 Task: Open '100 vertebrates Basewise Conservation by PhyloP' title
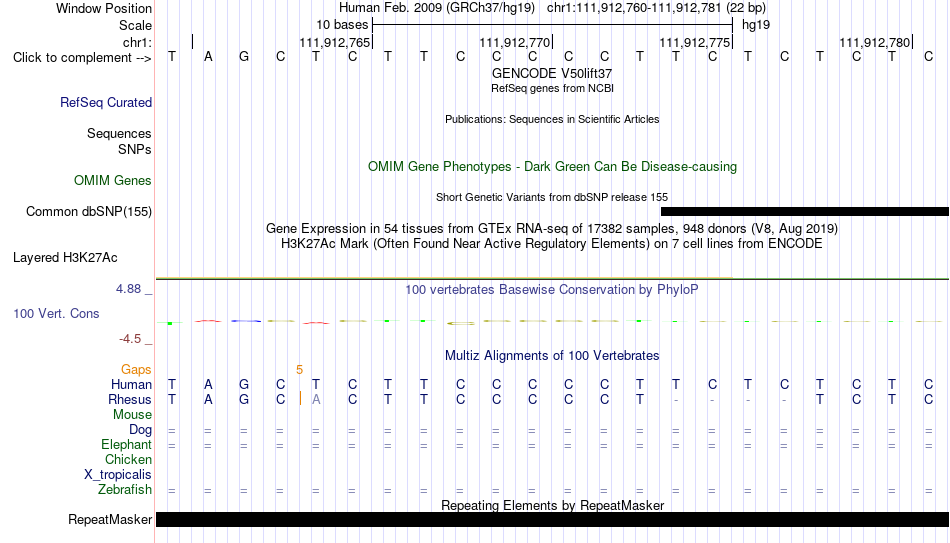[552, 290]
